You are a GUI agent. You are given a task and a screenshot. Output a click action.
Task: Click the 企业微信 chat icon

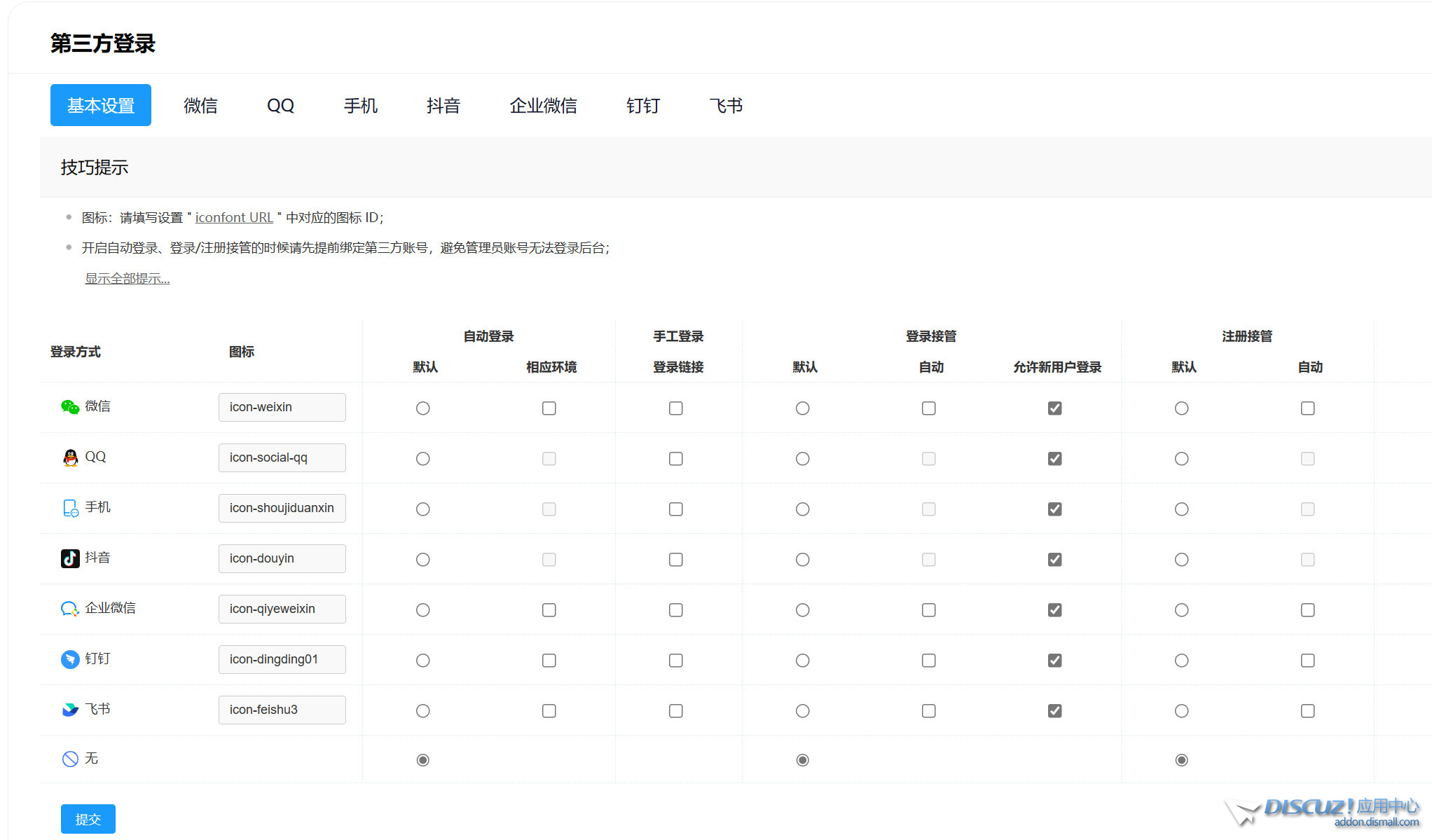click(x=70, y=609)
